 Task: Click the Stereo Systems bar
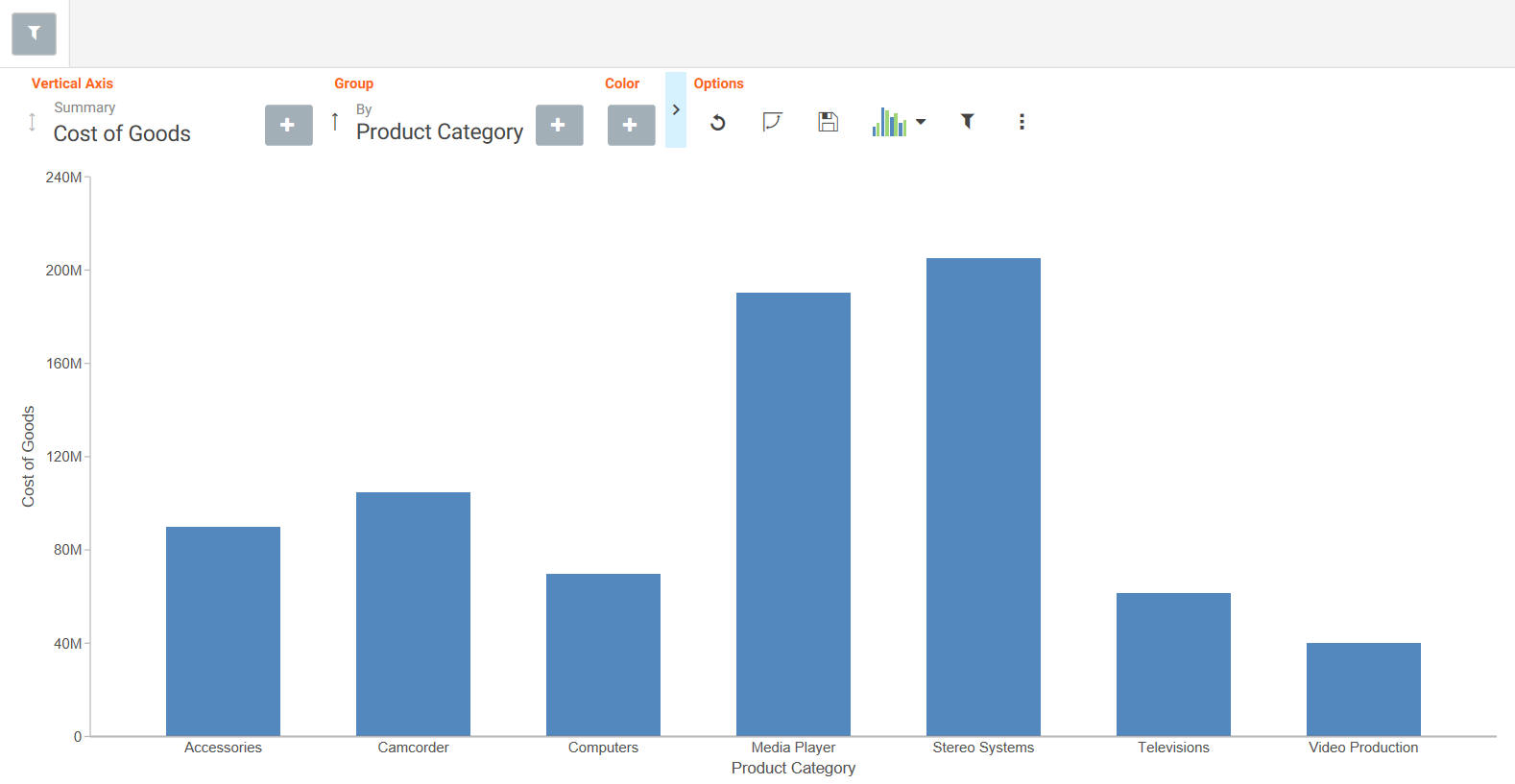(983, 497)
